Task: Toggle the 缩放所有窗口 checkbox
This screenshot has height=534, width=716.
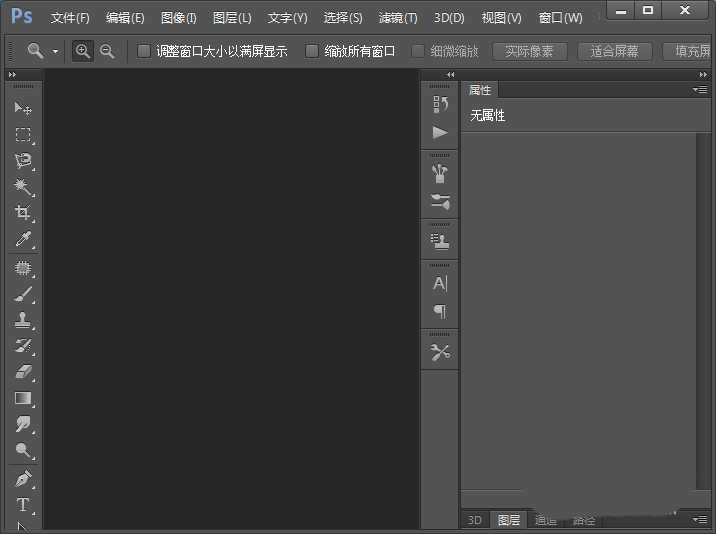Action: point(312,51)
